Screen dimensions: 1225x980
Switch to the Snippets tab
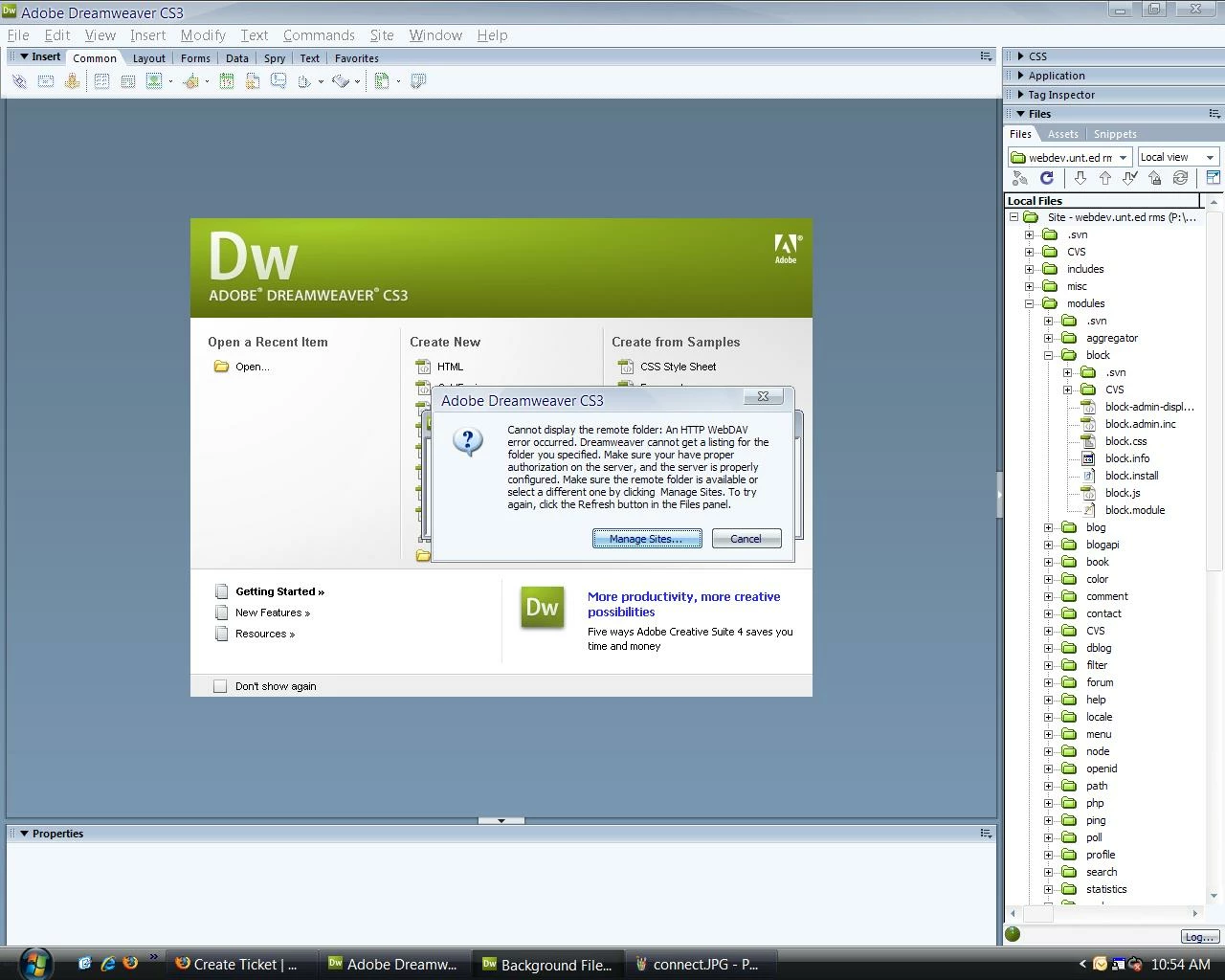coord(1115,134)
